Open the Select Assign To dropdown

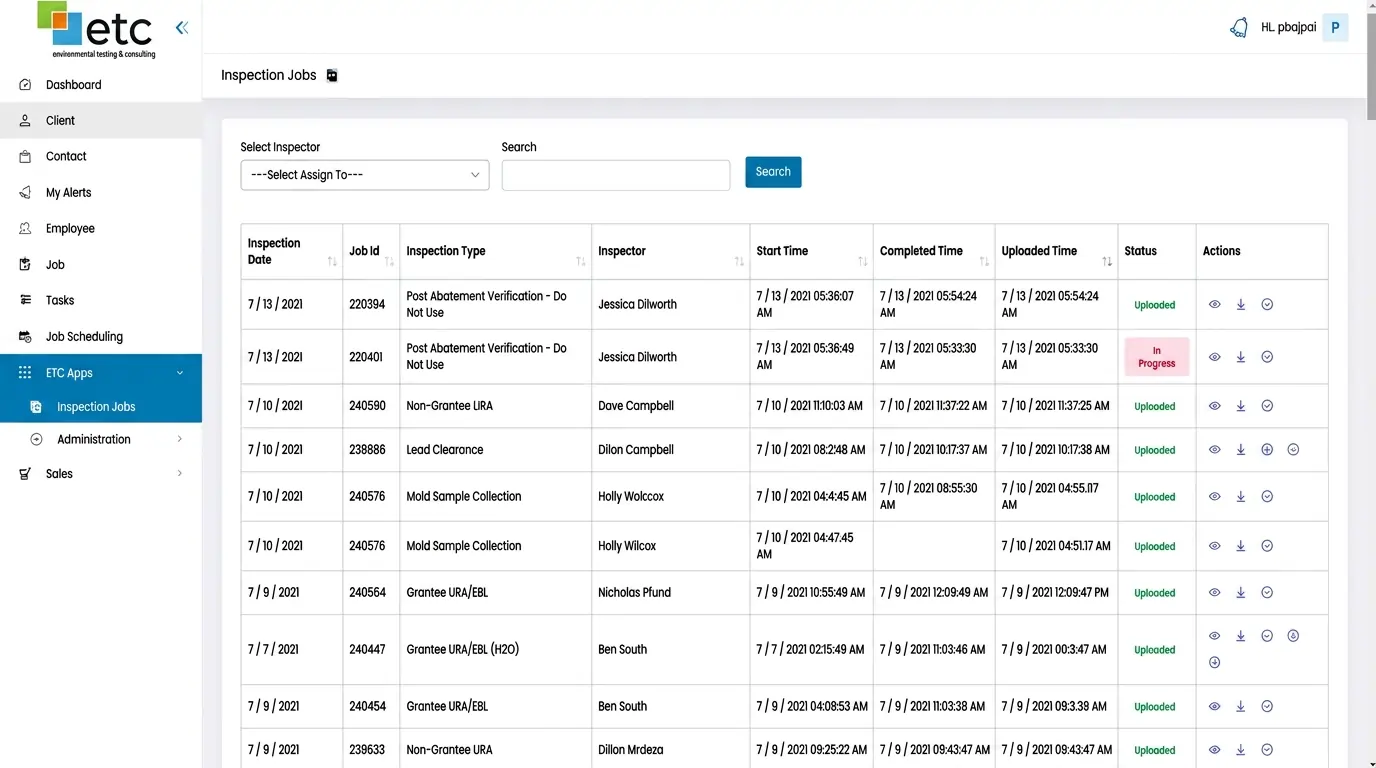pyautogui.click(x=365, y=175)
